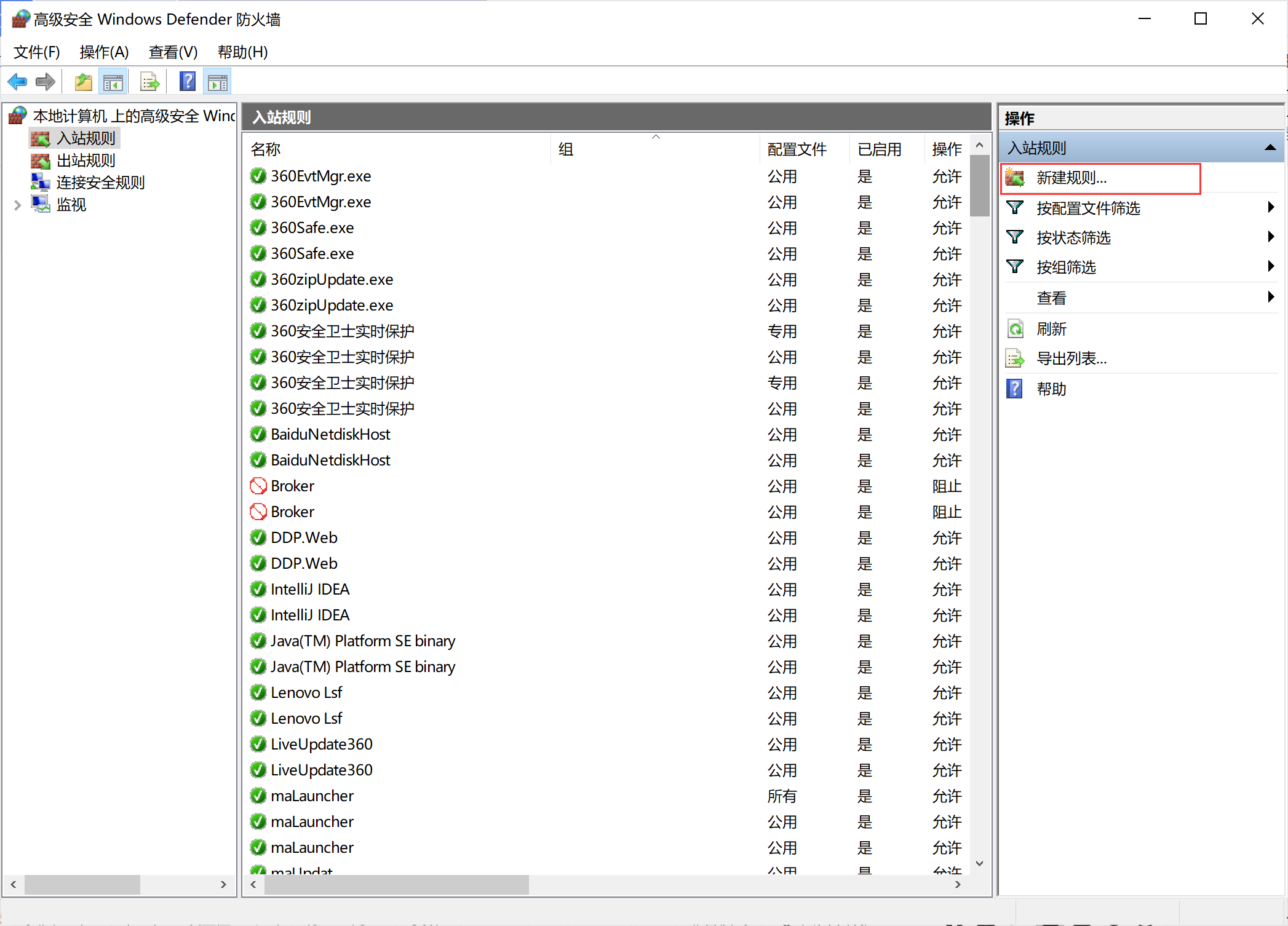Open the 操作(A) menu
Image resolution: width=1288 pixels, height=926 pixels.
click(x=104, y=52)
